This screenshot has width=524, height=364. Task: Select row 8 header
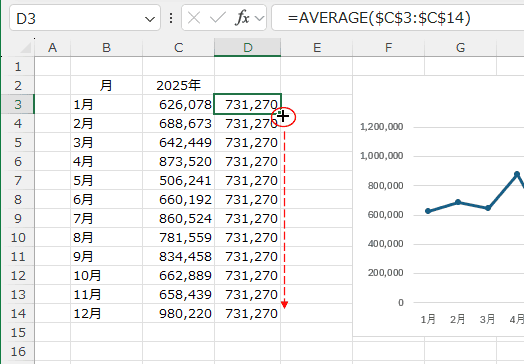[18, 200]
